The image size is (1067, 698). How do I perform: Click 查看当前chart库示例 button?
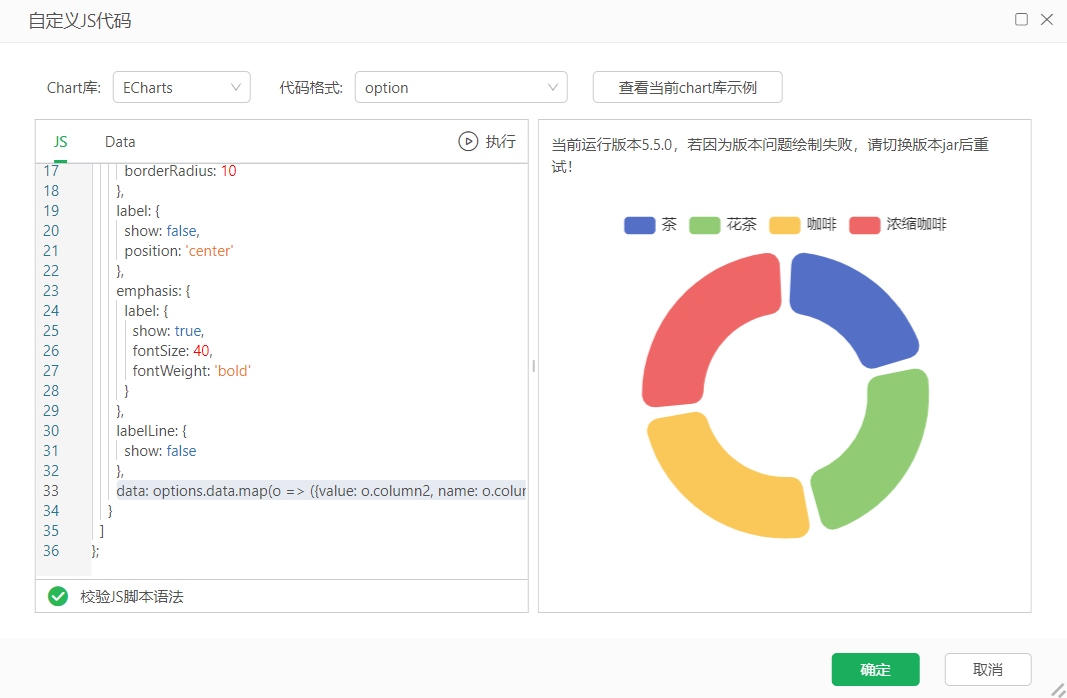click(687, 88)
